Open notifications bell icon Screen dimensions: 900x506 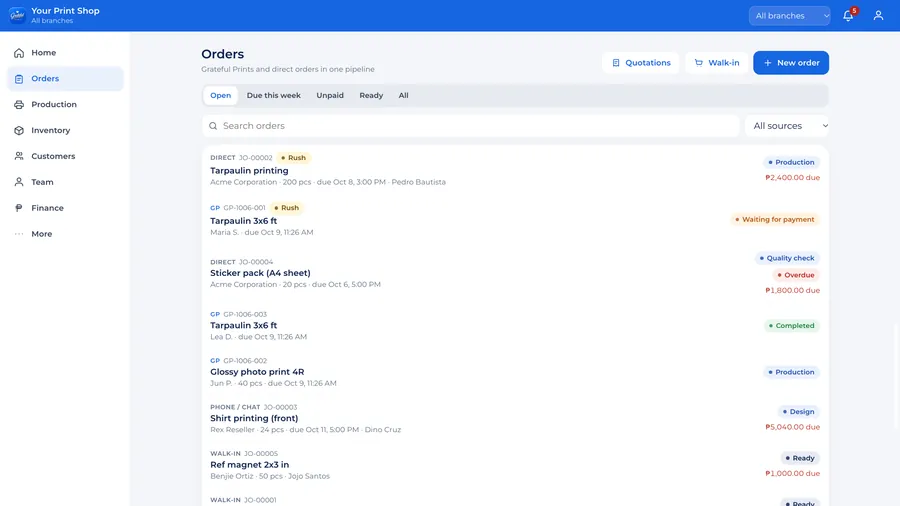point(848,16)
